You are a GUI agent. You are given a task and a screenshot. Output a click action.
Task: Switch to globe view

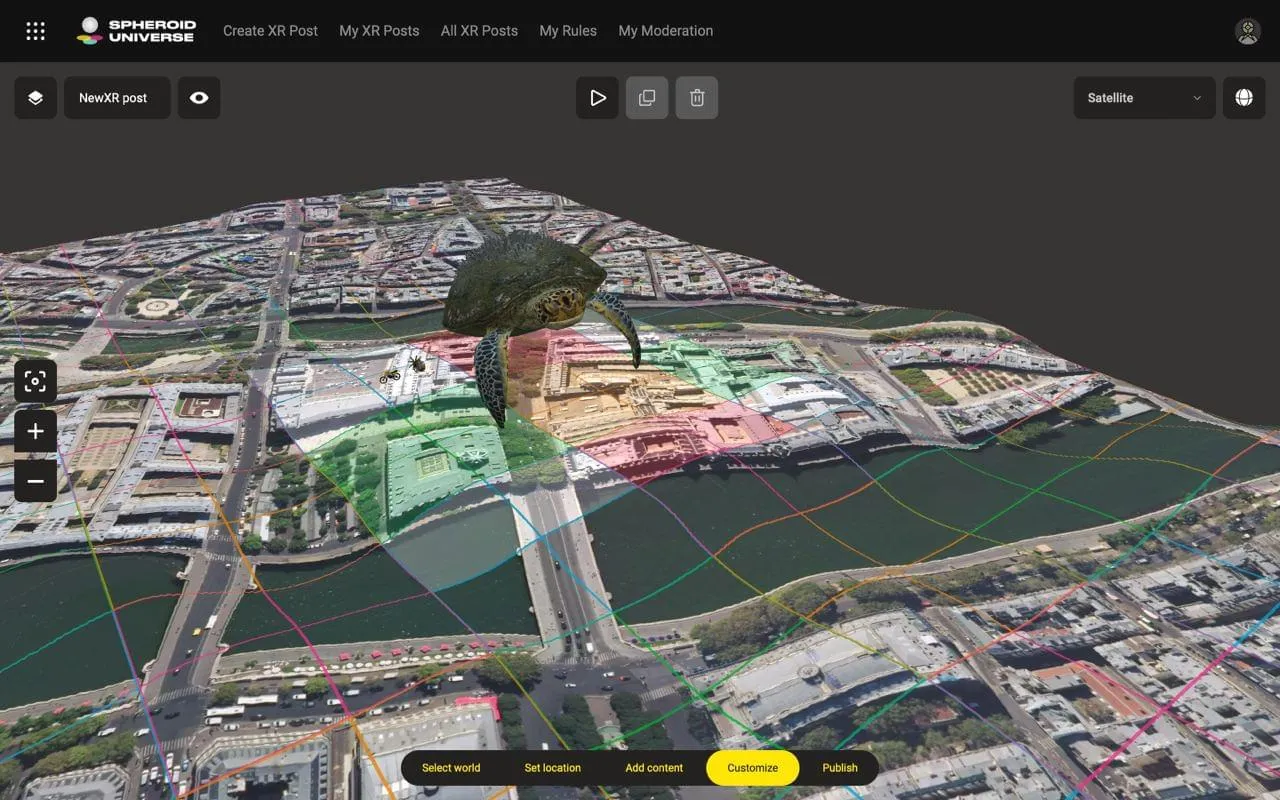pyautogui.click(x=1244, y=98)
